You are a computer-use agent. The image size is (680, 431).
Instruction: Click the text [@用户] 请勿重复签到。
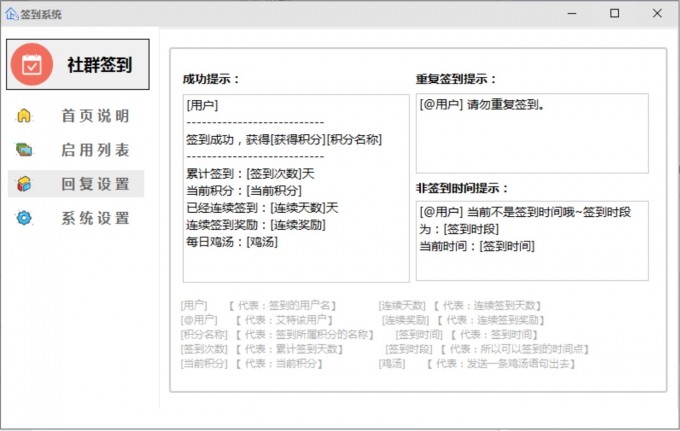[x=482, y=104]
